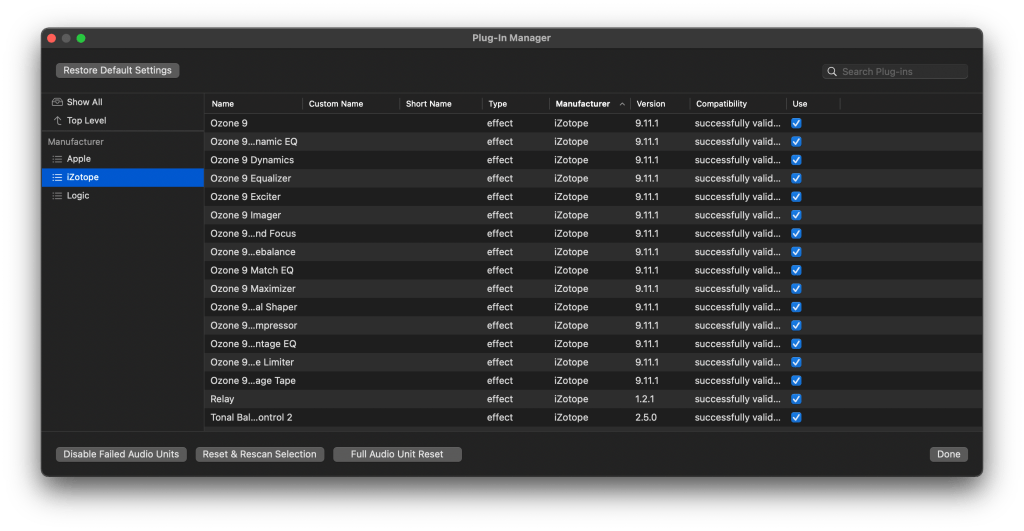Click the Ozone 9...namic EQ row name

pyautogui.click(x=254, y=141)
